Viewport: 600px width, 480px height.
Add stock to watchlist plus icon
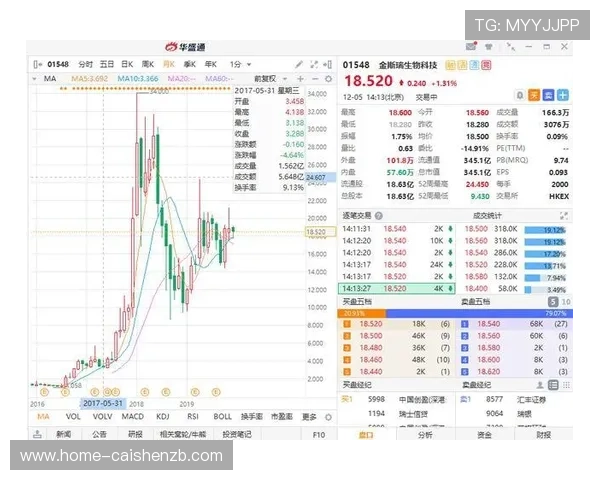562,95
